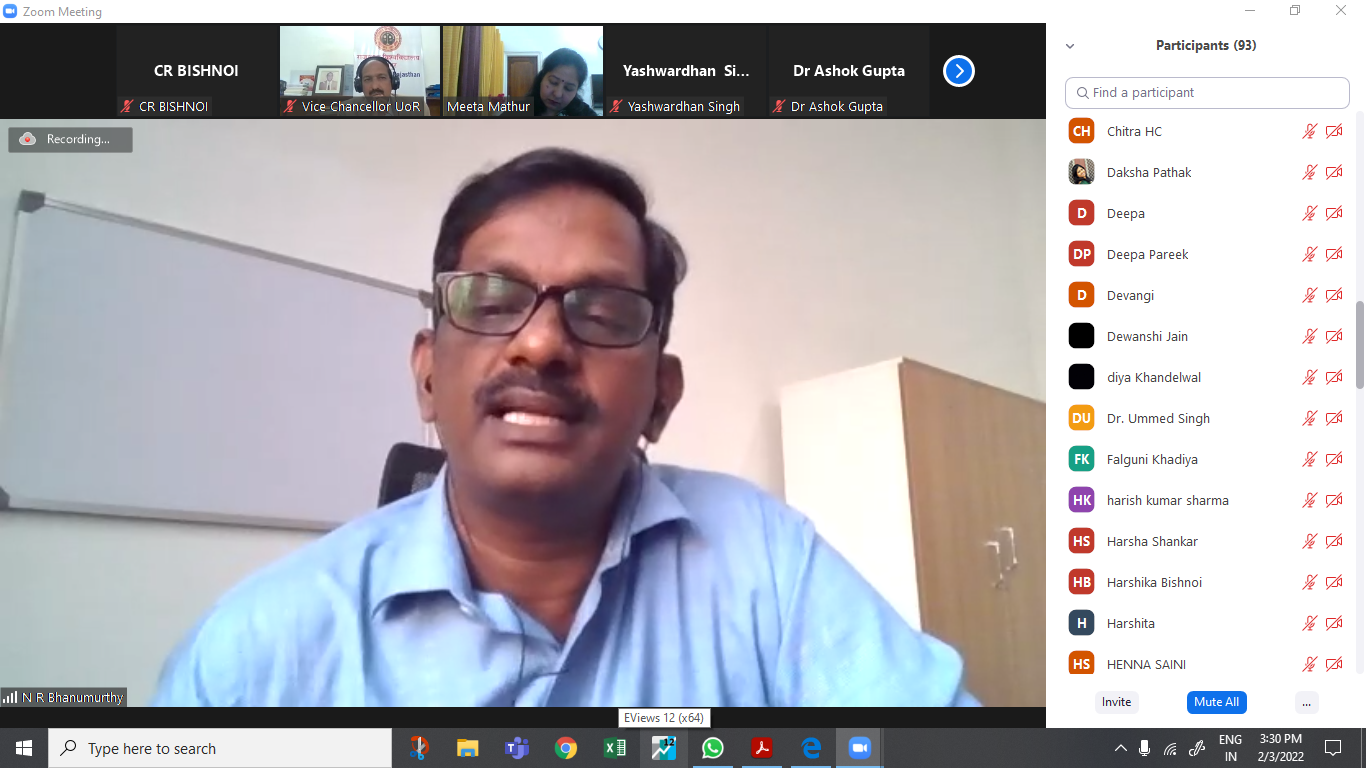Open Excel from the taskbar
Screen dimensions: 1366x768
click(615, 748)
